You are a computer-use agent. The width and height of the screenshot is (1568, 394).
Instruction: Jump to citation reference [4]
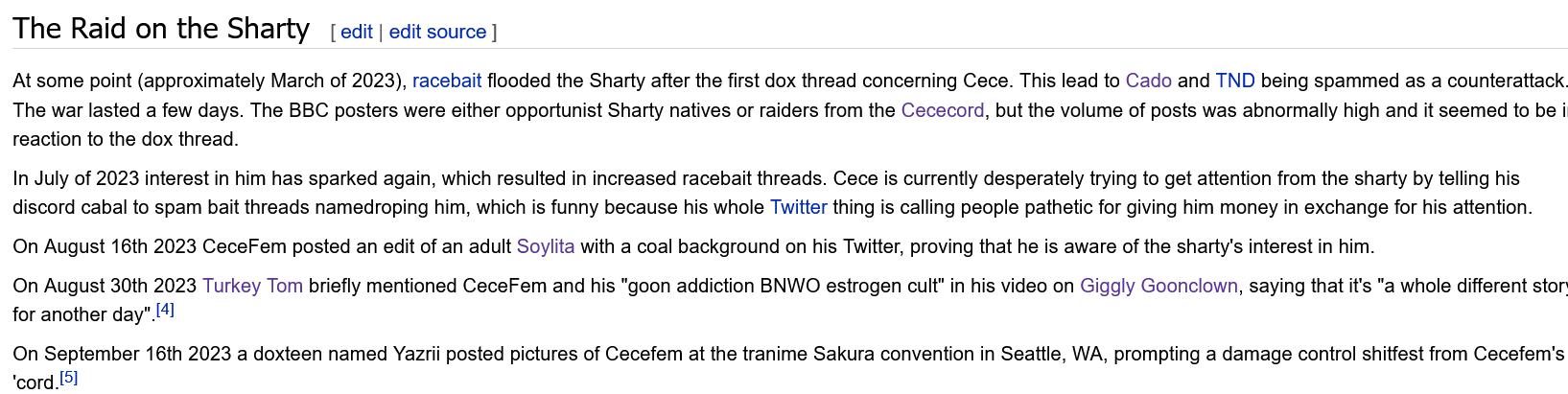(165, 310)
